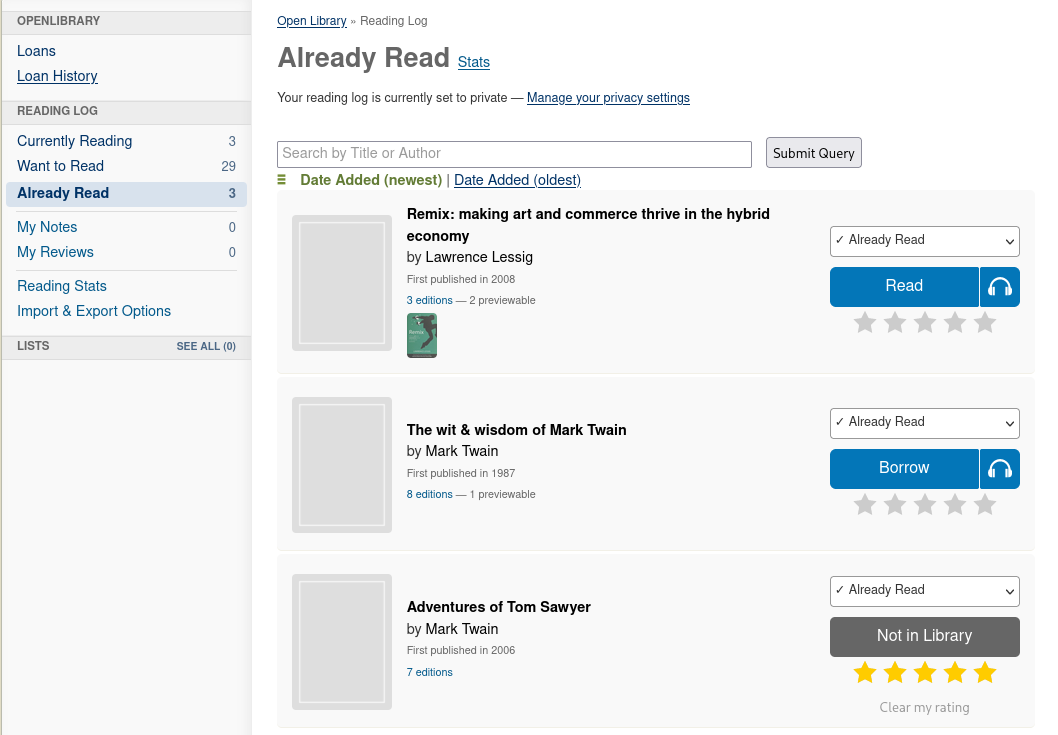Open Remix reading status dropdown
The height and width of the screenshot is (735, 1058).
(924, 241)
